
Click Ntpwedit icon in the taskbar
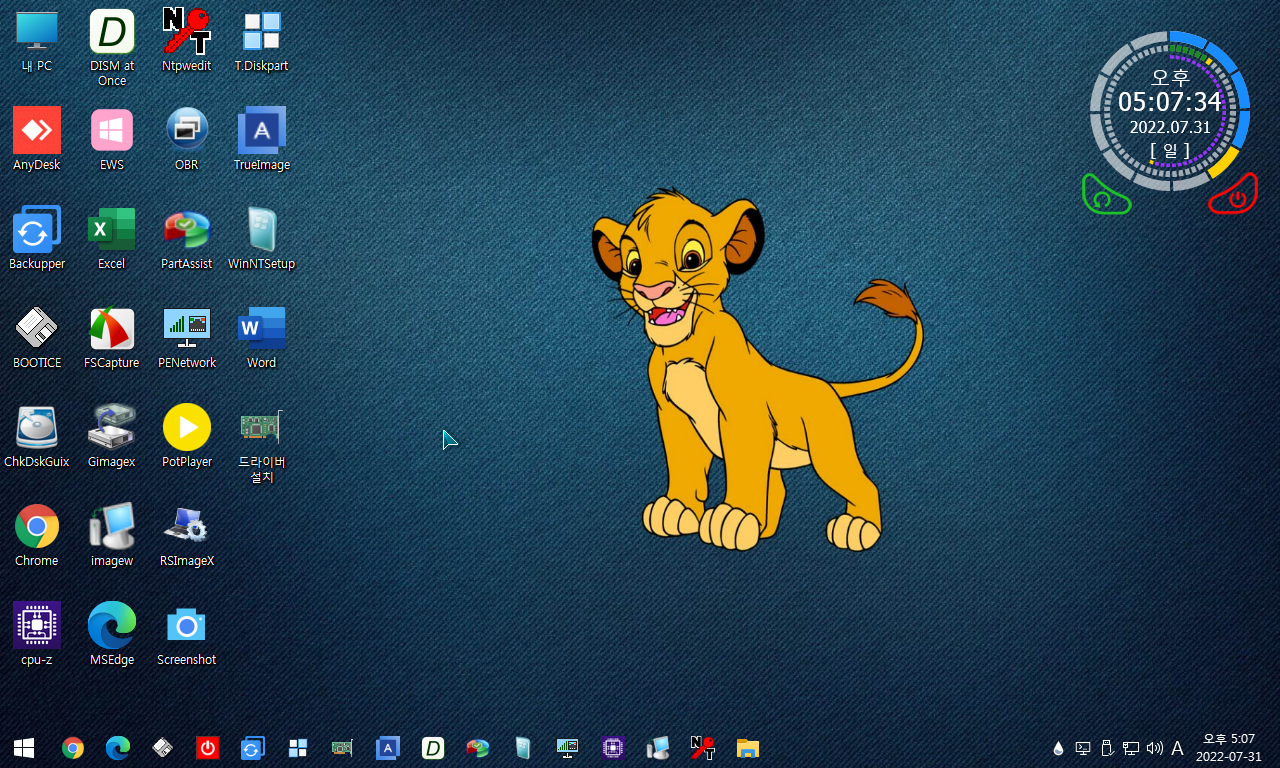click(703, 747)
